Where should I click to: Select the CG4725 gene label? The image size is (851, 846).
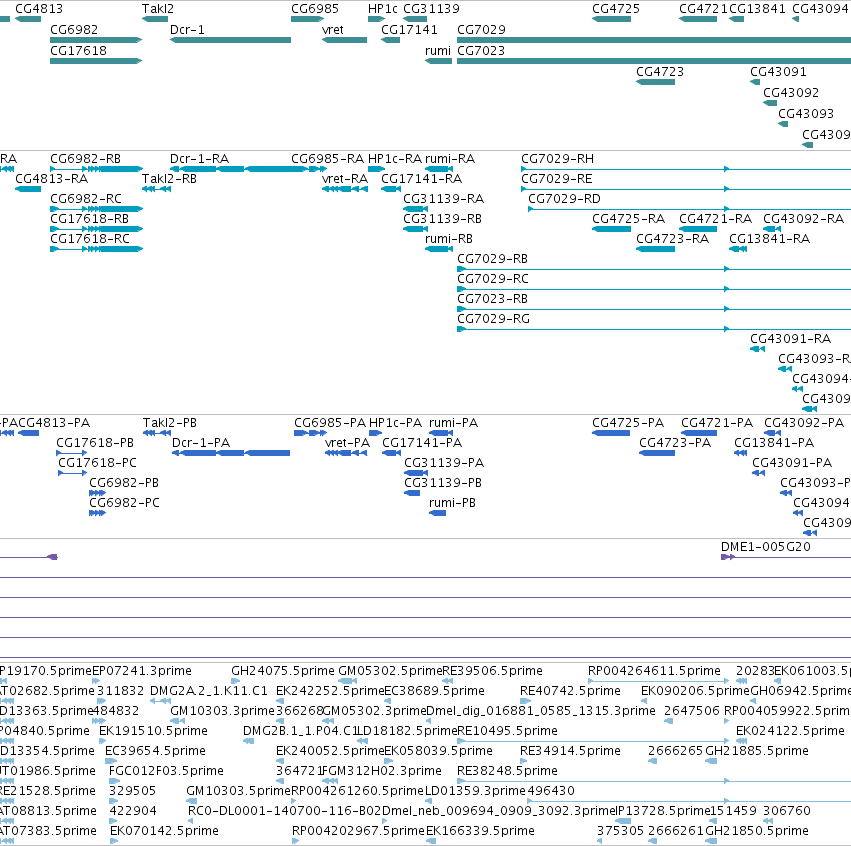click(616, 9)
